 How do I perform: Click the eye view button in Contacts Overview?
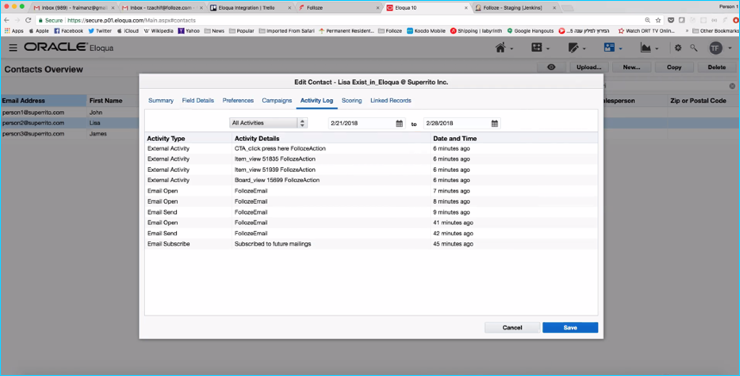551,67
